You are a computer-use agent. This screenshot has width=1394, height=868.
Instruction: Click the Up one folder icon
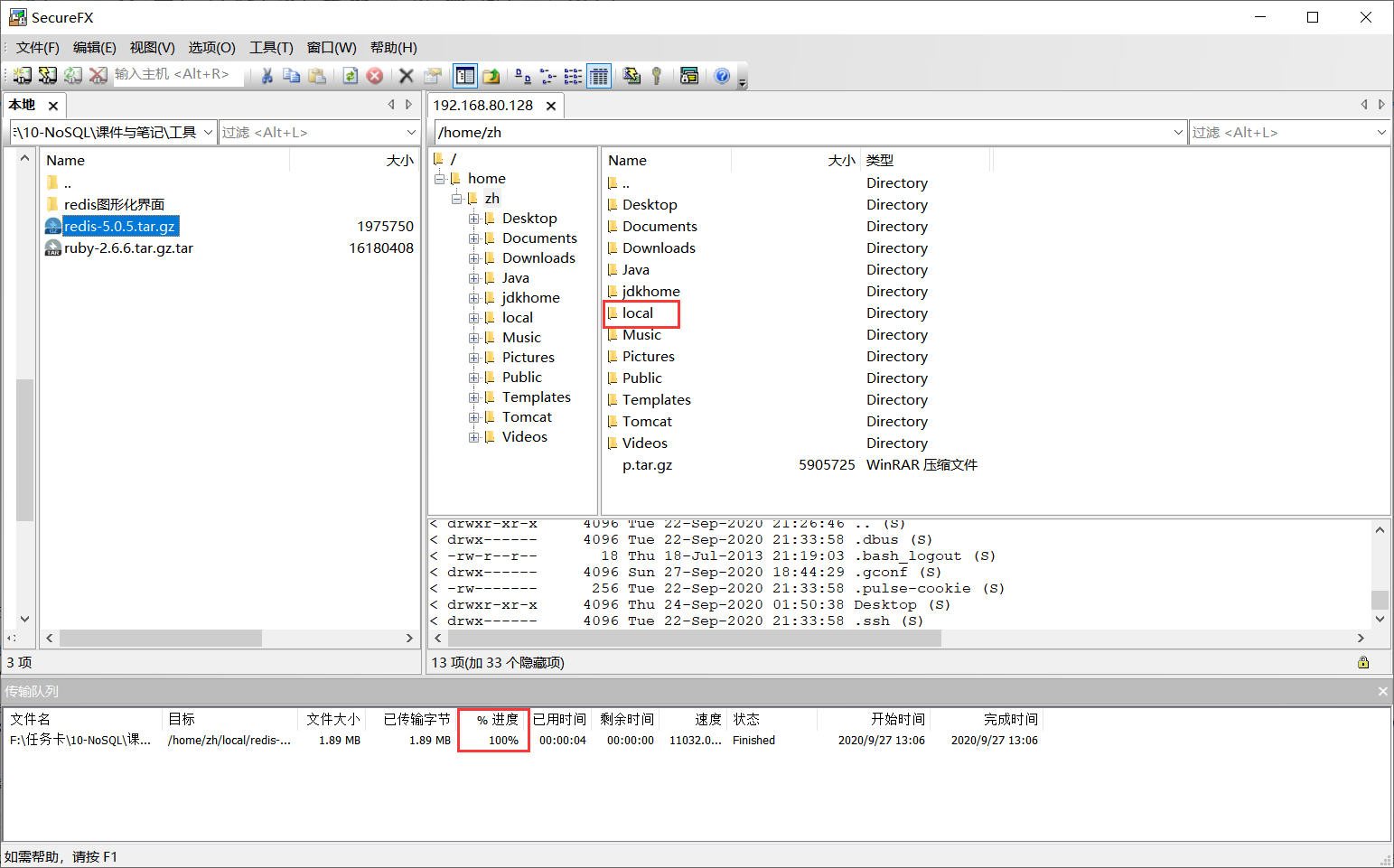point(491,76)
